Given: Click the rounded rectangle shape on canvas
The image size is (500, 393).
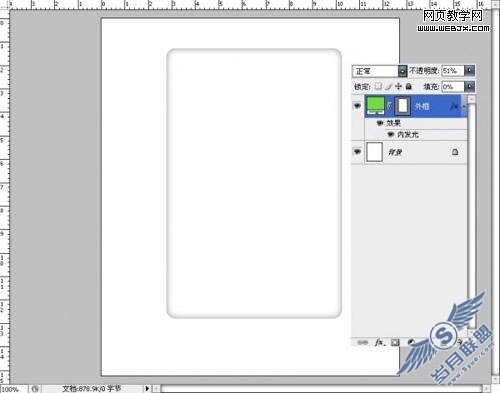Looking at the screenshot, I should 254,183.
